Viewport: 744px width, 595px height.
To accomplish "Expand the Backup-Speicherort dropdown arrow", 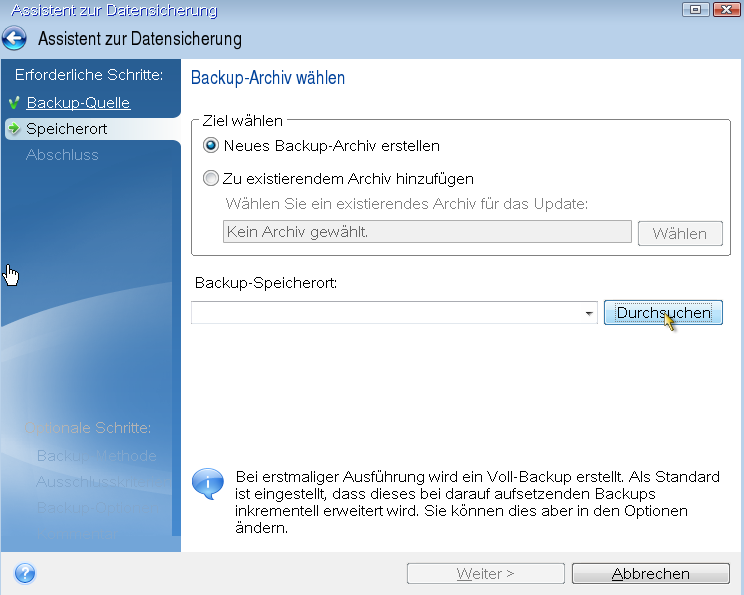I will tap(589, 314).
